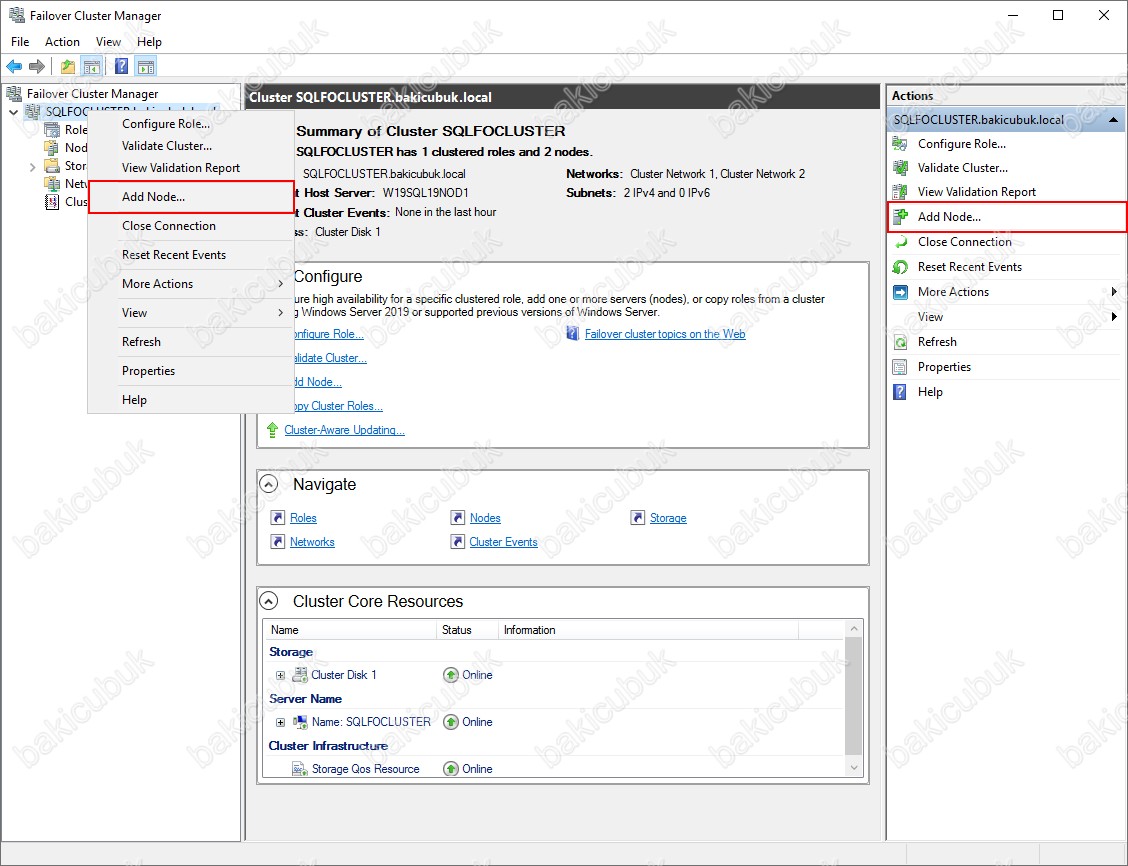Viewport: 1128px width, 866px height.
Task: Click the Reset Recent Events icon in Actions pane
Action: tap(900, 267)
